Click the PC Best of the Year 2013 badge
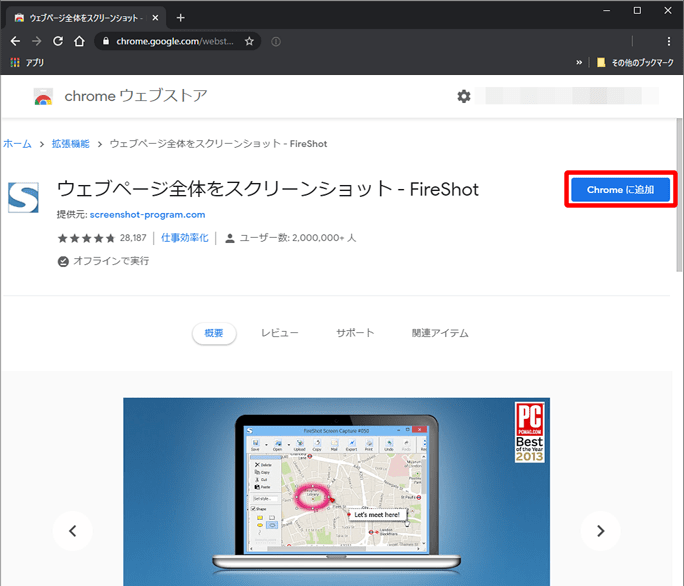 point(530,432)
